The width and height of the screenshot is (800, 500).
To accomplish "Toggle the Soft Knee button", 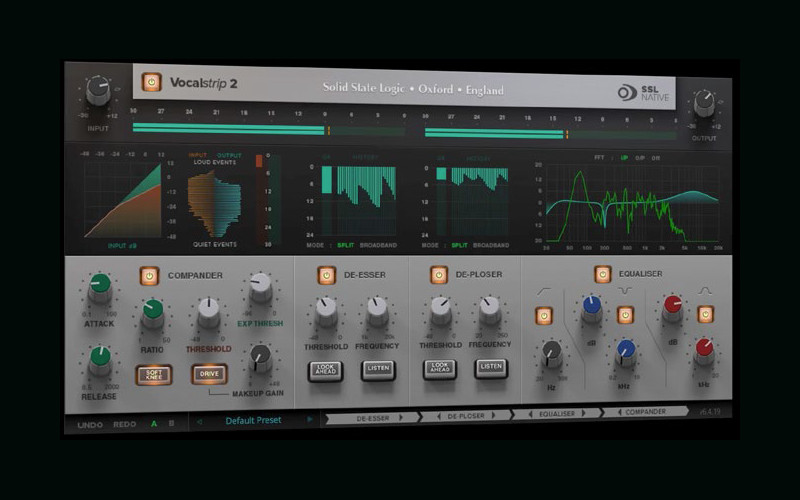I will pyautogui.click(x=154, y=374).
